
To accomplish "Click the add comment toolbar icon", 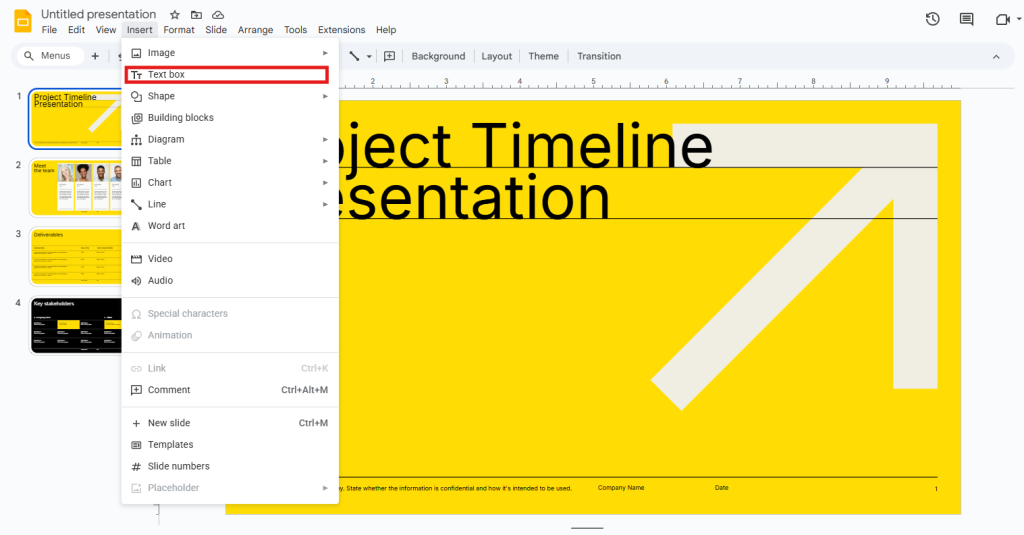I will [x=390, y=56].
